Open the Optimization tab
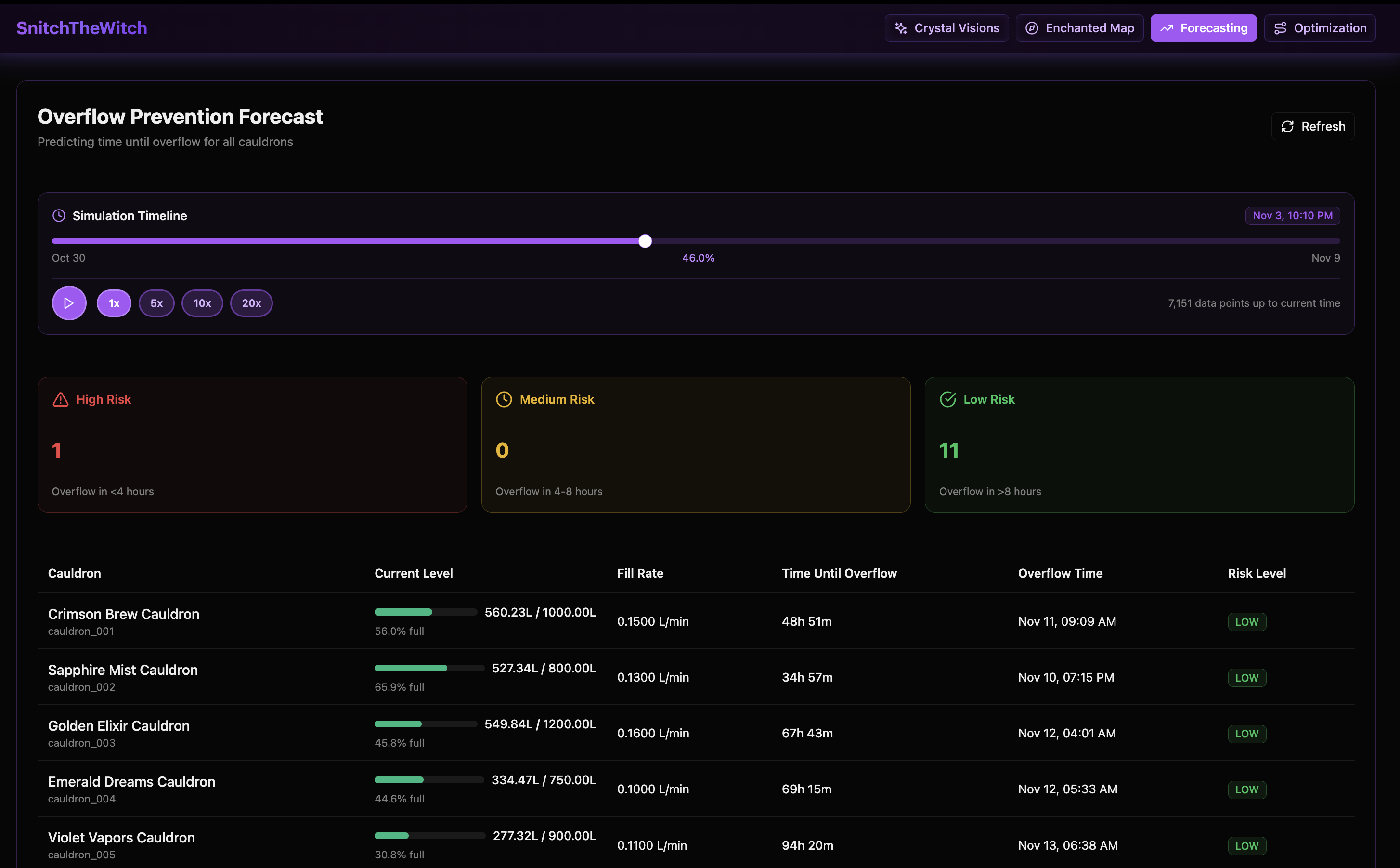Viewport: 1400px width, 868px height. (x=1319, y=28)
